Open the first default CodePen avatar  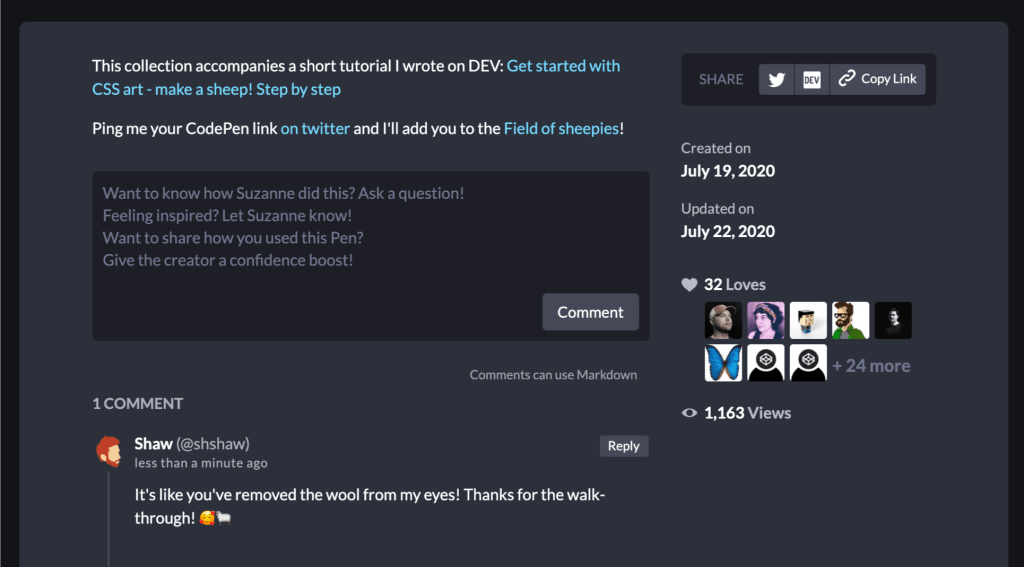tap(765, 363)
